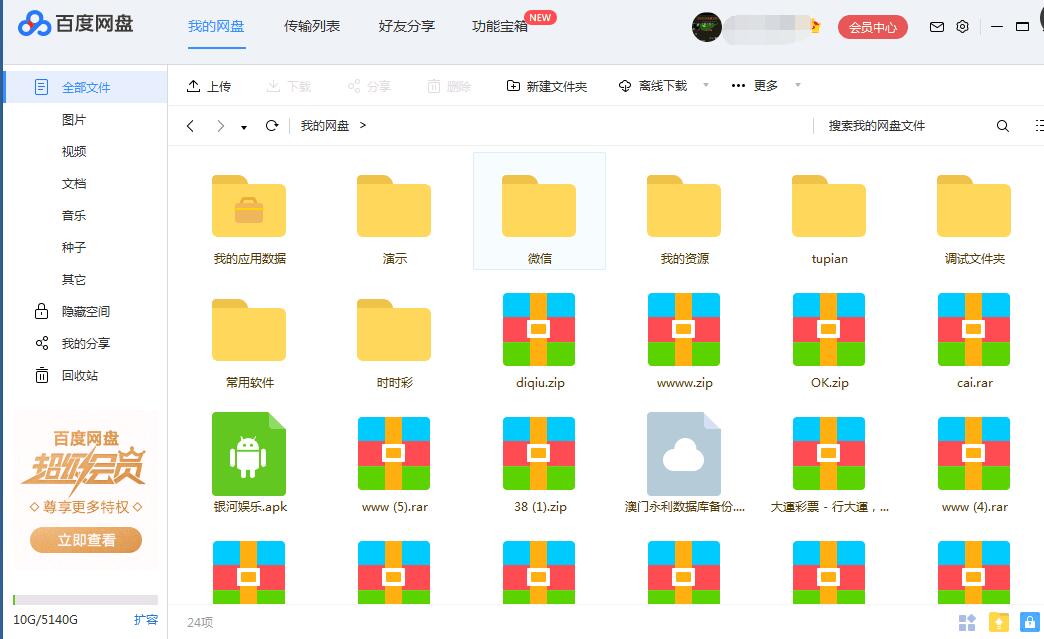Click the search magnifier icon
The height and width of the screenshot is (639, 1044).
click(1003, 126)
